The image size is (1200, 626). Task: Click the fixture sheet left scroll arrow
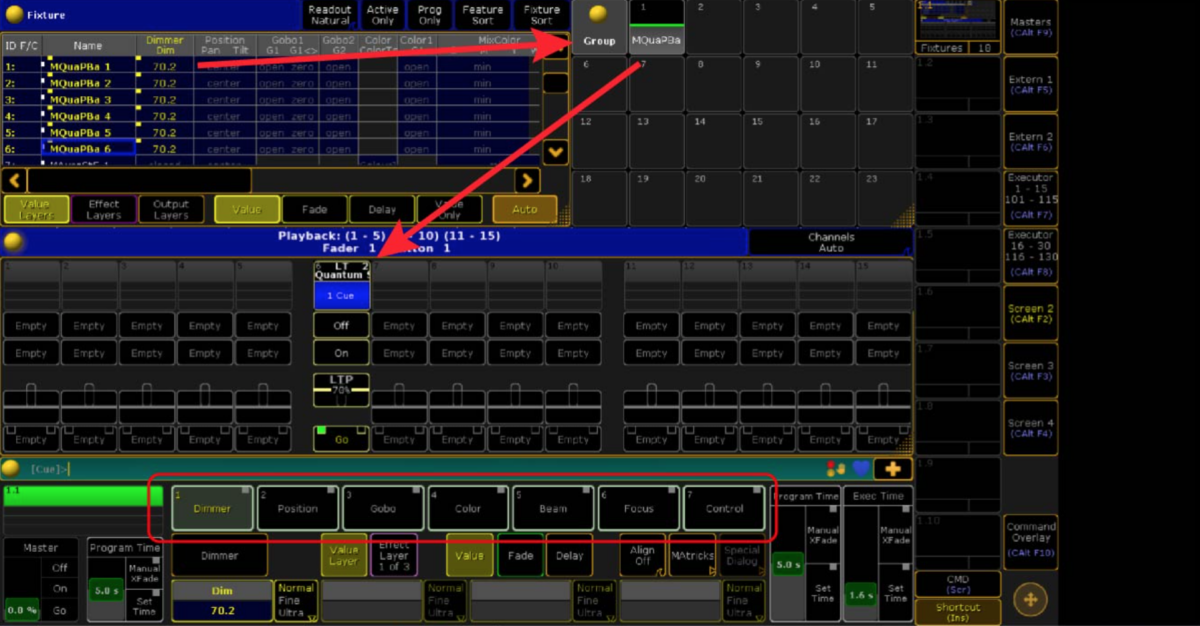coord(14,181)
